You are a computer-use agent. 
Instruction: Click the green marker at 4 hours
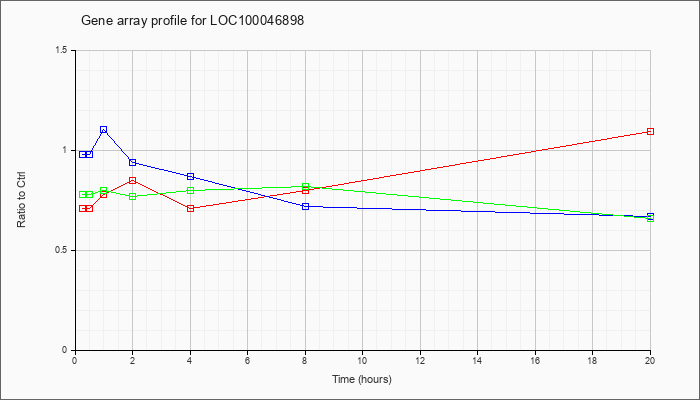pos(191,191)
